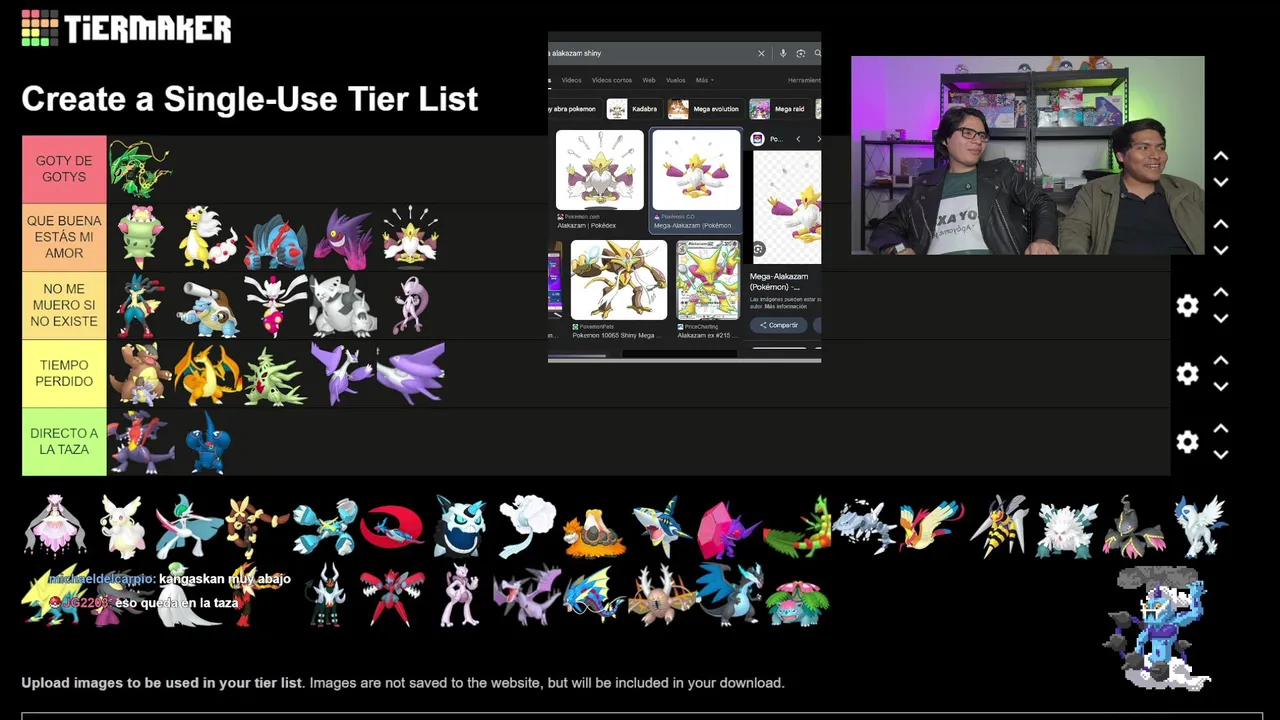Select Mega Blastoise in third tier
Screen dimensions: 1280x720
click(x=207, y=307)
